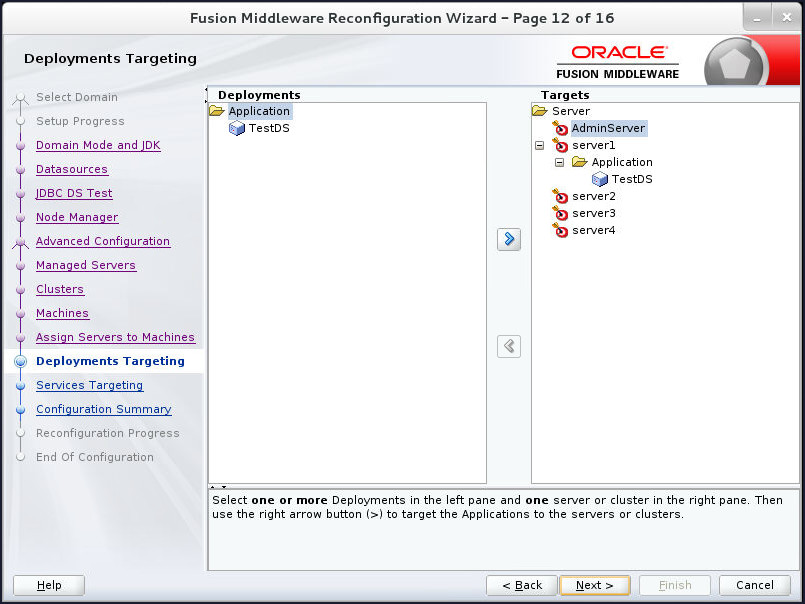Go to Domain Mode and JDK step

pos(98,145)
